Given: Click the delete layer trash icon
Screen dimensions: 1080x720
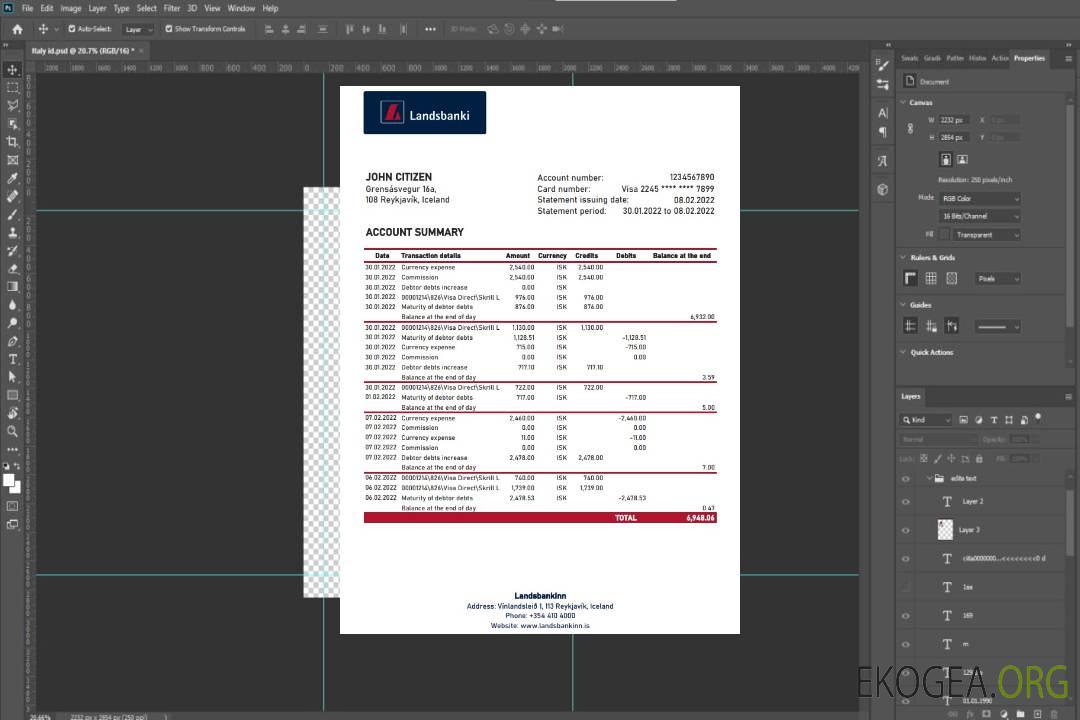Looking at the screenshot, I should tap(1054, 714).
